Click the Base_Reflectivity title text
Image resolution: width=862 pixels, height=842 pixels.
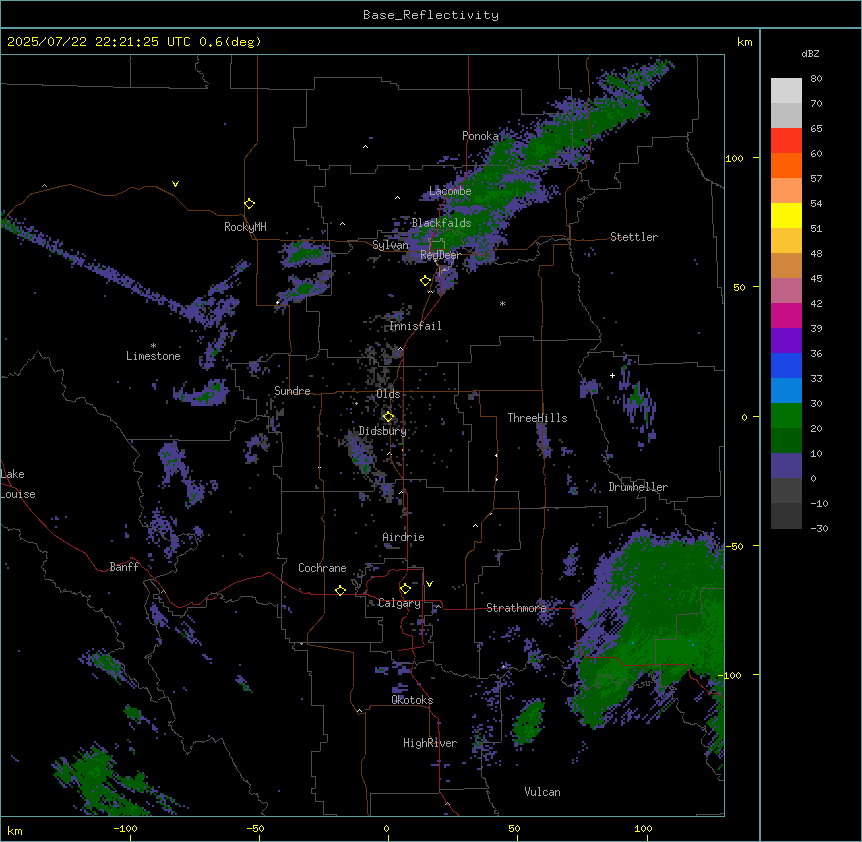[x=431, y=15]
